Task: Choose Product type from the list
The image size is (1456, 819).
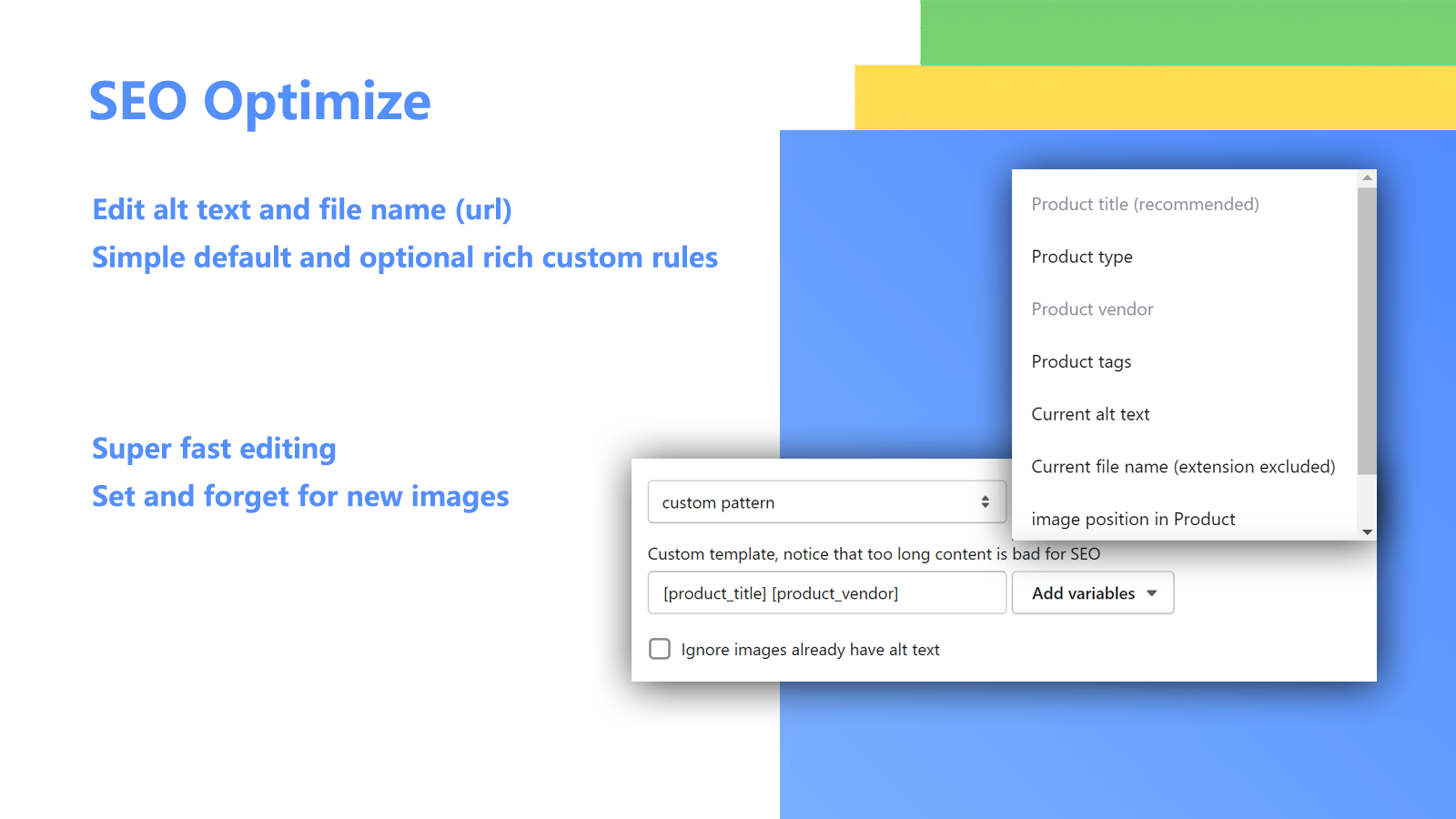Action: (x=1082, y=258)
